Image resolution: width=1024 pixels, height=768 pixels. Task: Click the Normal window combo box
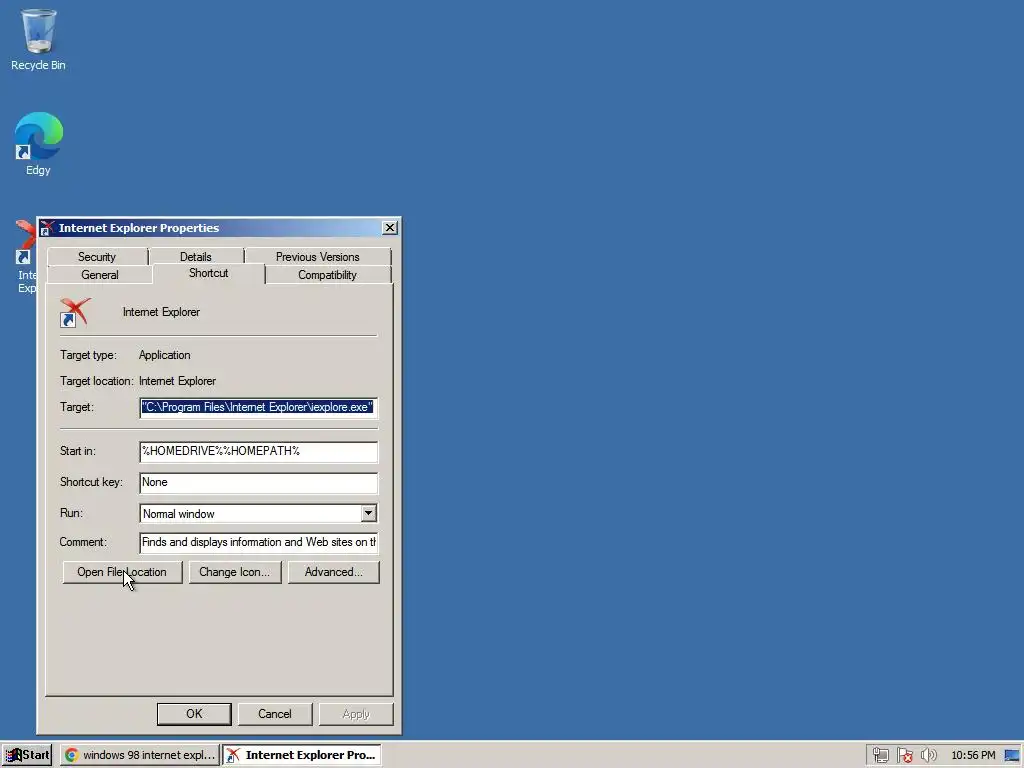[259, 513]
